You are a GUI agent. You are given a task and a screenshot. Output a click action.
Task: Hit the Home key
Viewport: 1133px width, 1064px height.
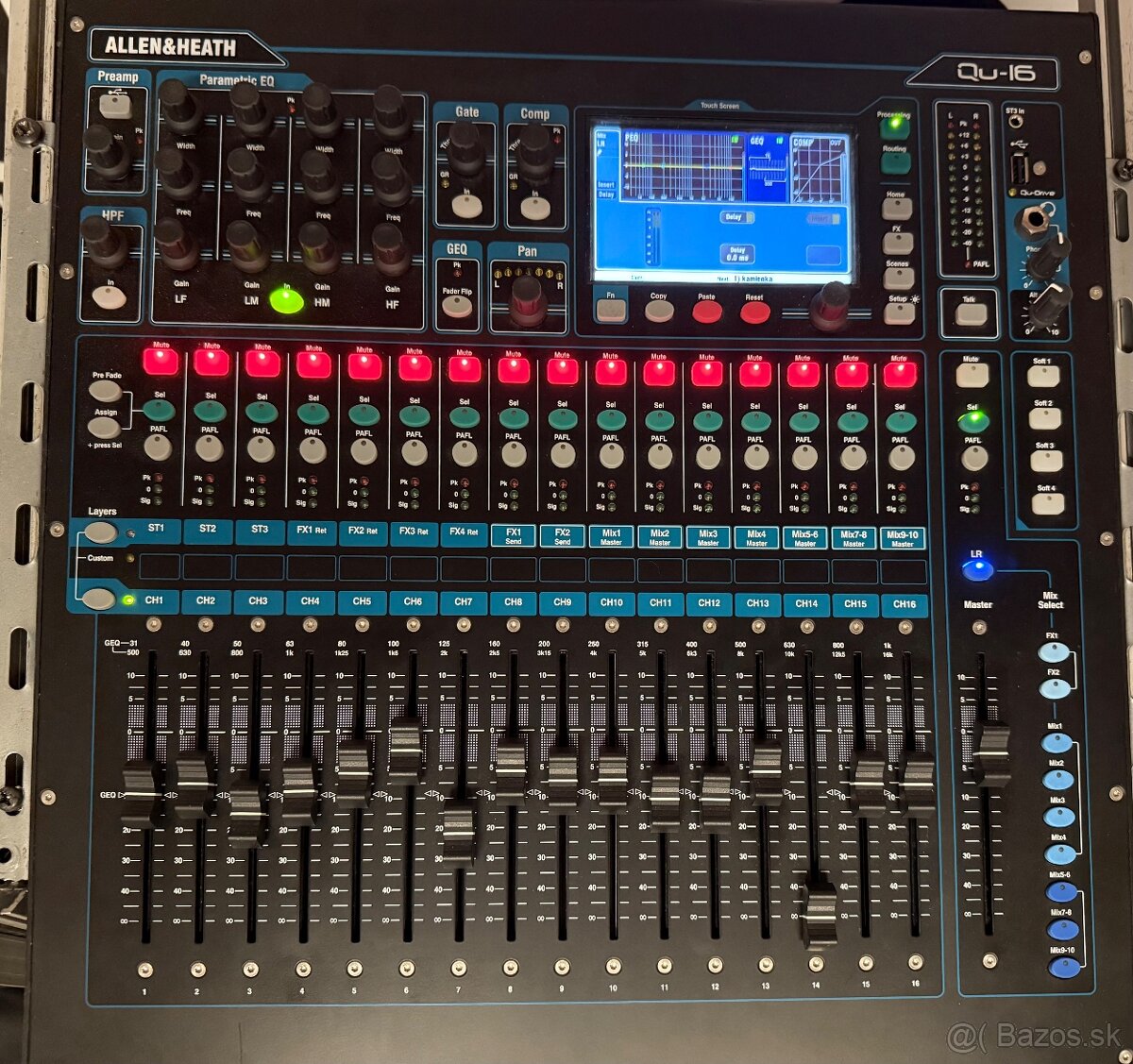click(897, 208)
